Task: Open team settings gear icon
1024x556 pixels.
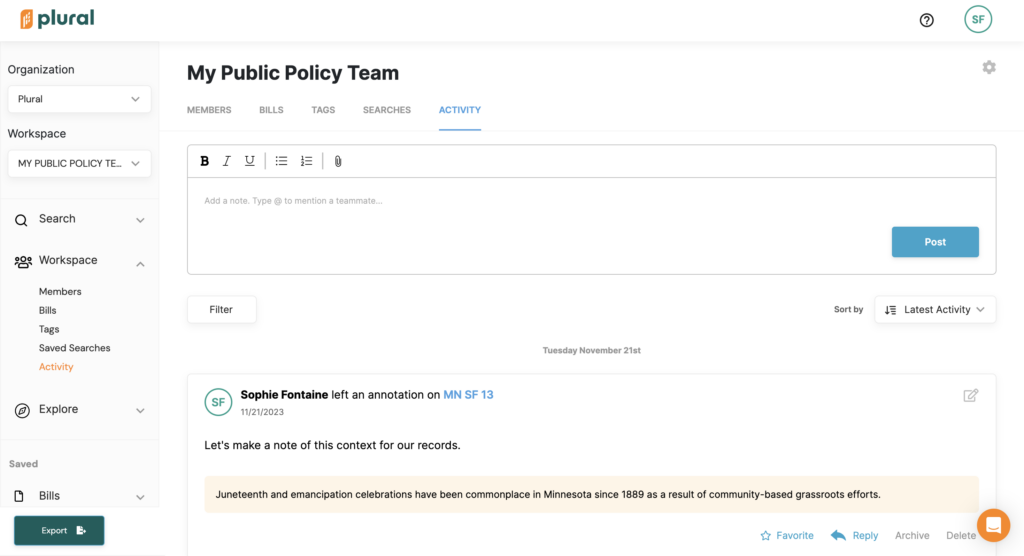Action: pyautogui.click(x=989, y=67)
